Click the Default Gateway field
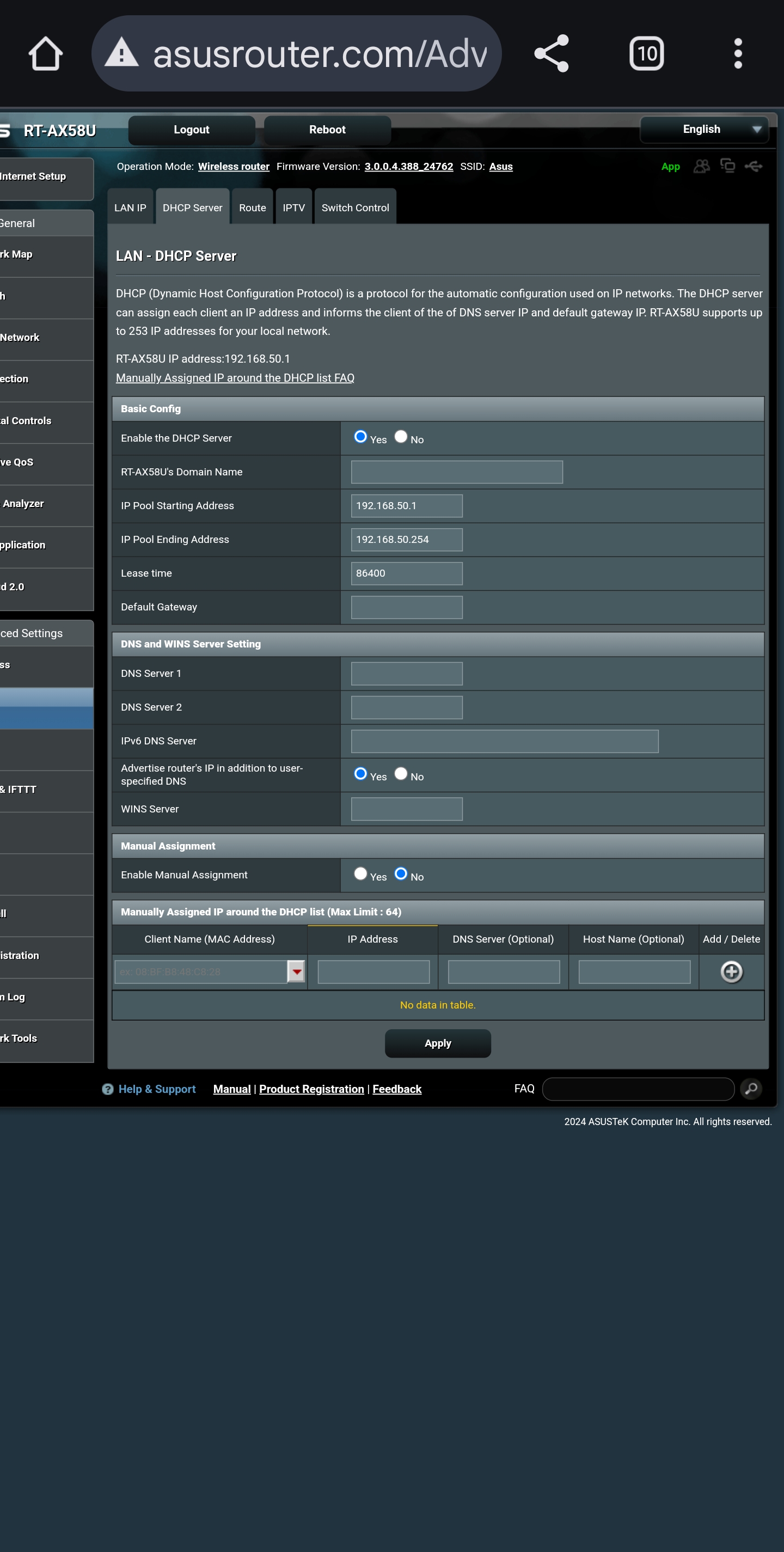Image resolution: width=784 pixels, height=1552 pixels. [x=407, y=607]
